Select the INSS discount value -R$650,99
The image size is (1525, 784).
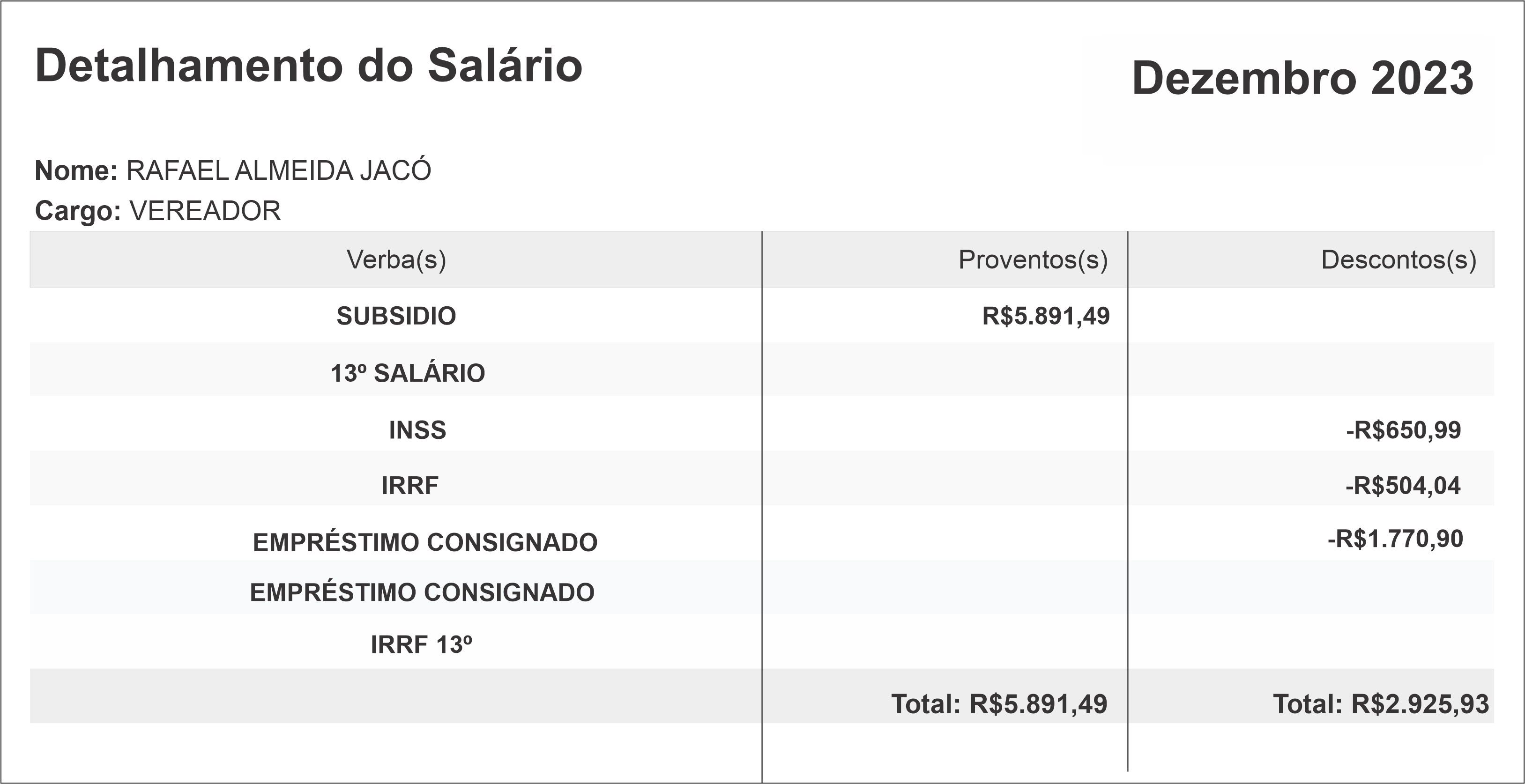tap(1403, 430)
